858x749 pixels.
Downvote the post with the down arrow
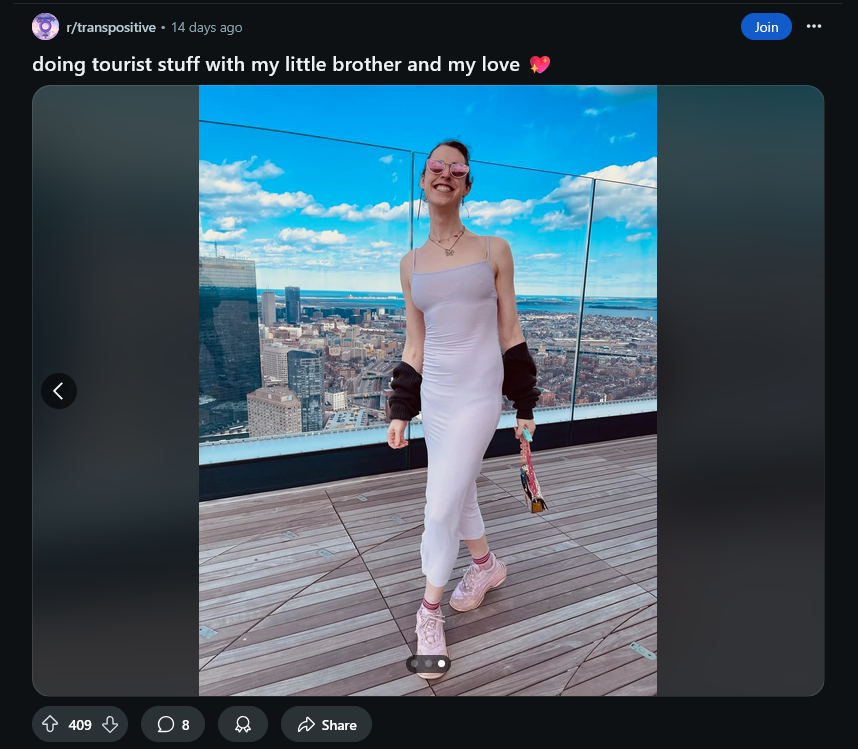pos(110,724)
